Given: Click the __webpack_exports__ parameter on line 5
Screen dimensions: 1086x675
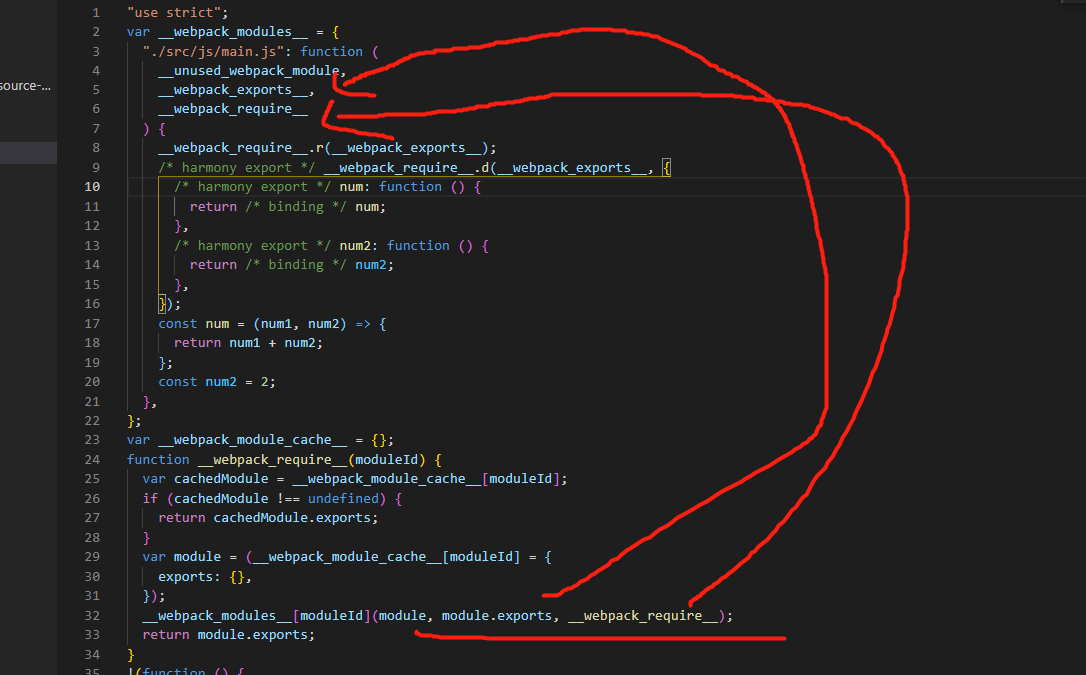Looking at the screenshot, I should point(233,90).
